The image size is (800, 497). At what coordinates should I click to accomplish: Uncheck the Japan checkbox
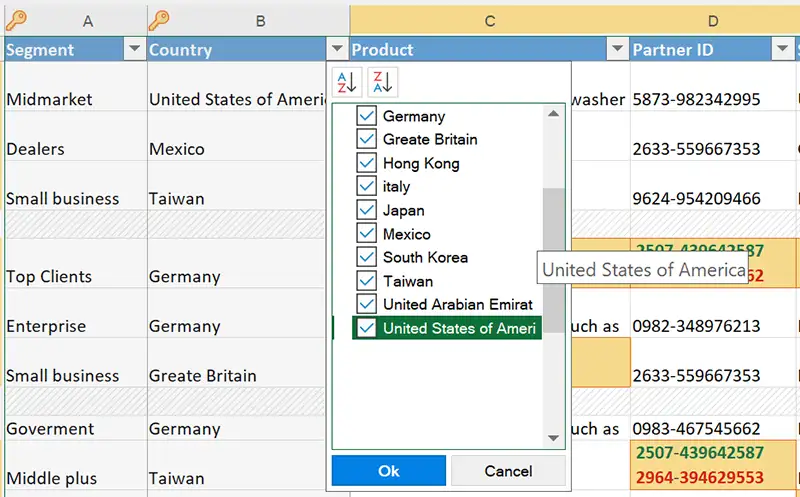pos(366,210)
